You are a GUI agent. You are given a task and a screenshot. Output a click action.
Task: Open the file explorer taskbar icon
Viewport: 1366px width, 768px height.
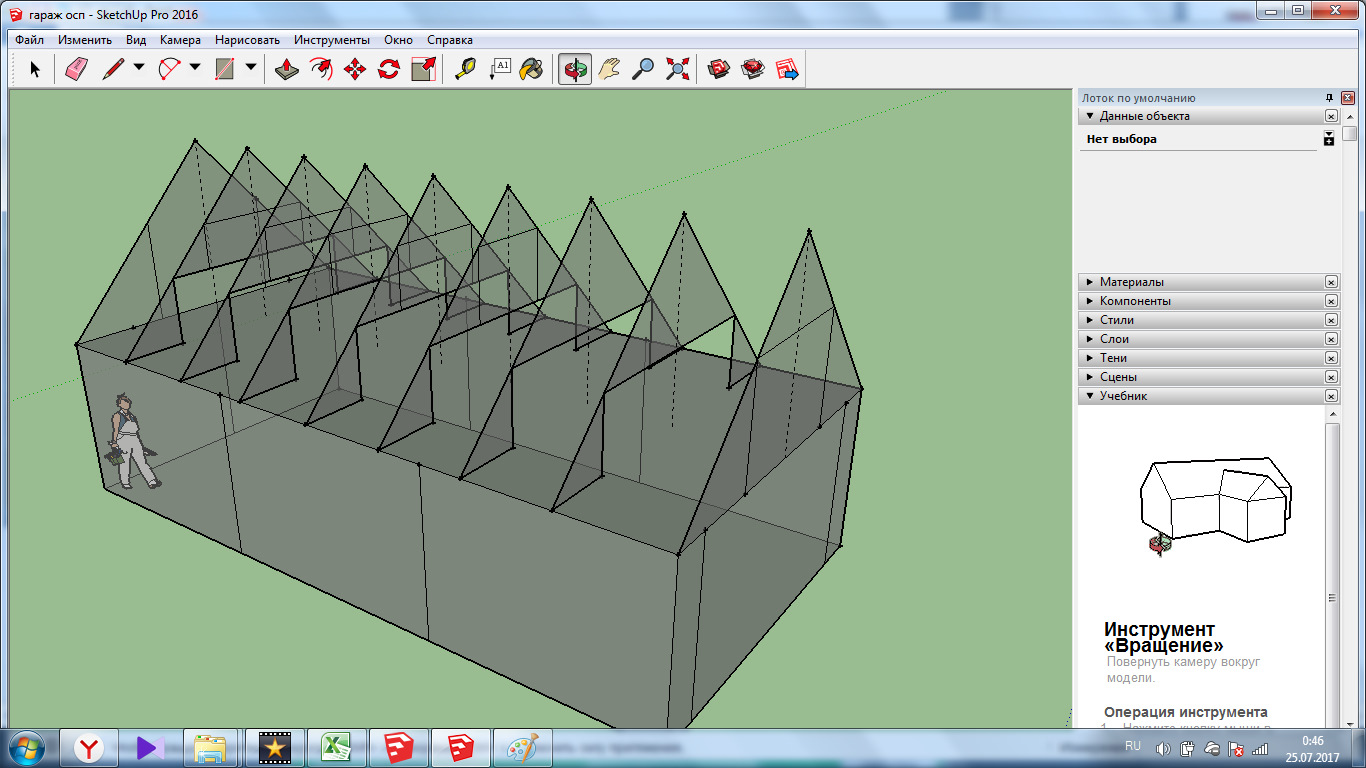[x=211, y=747]
